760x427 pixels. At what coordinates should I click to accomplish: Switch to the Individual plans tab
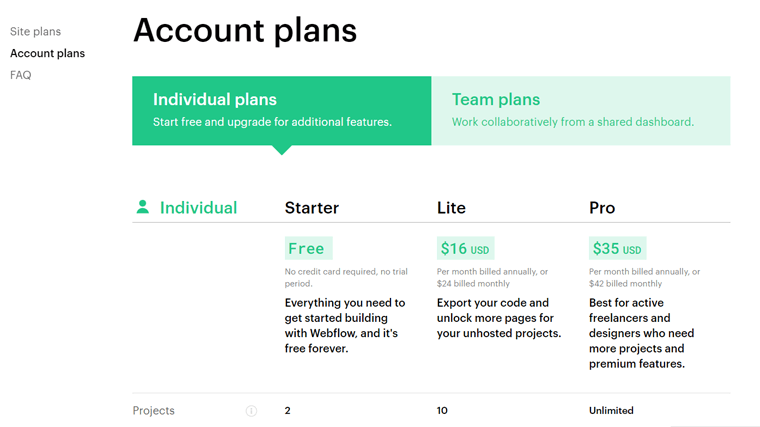[x=281, y=110]
